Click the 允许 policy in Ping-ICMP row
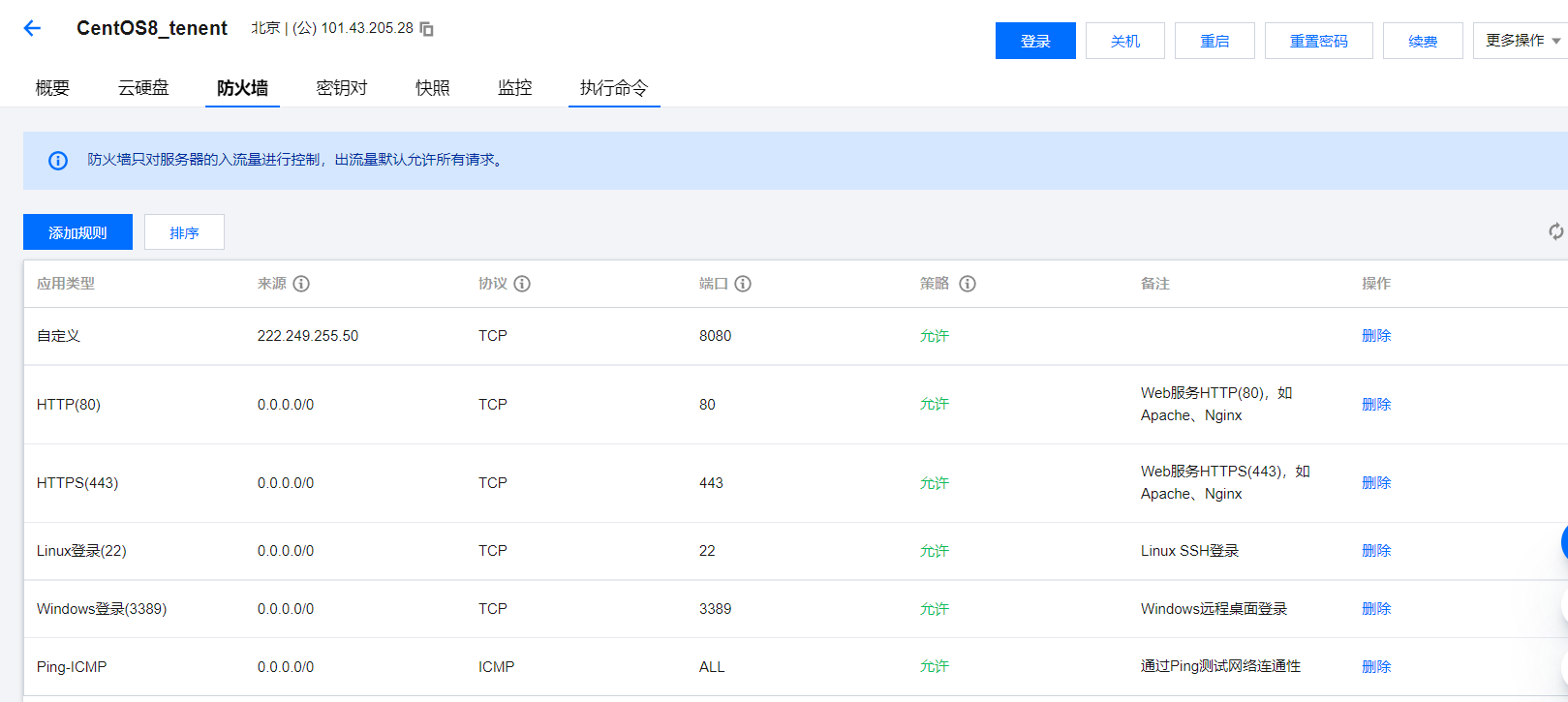Image resolution: width=1568 pixels, height=702 pixels. 935,667
